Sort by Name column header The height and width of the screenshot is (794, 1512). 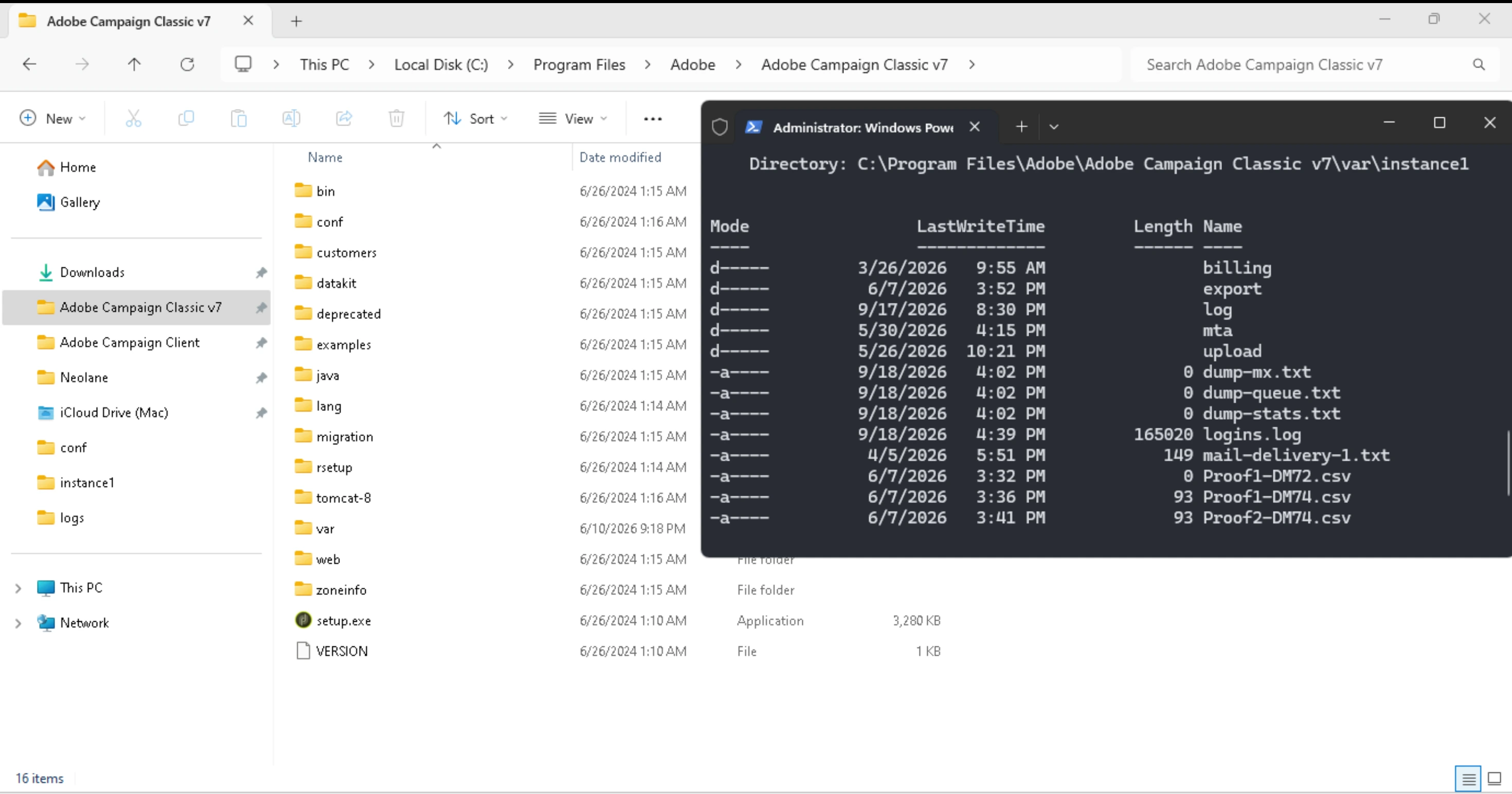tap(325, 157)
